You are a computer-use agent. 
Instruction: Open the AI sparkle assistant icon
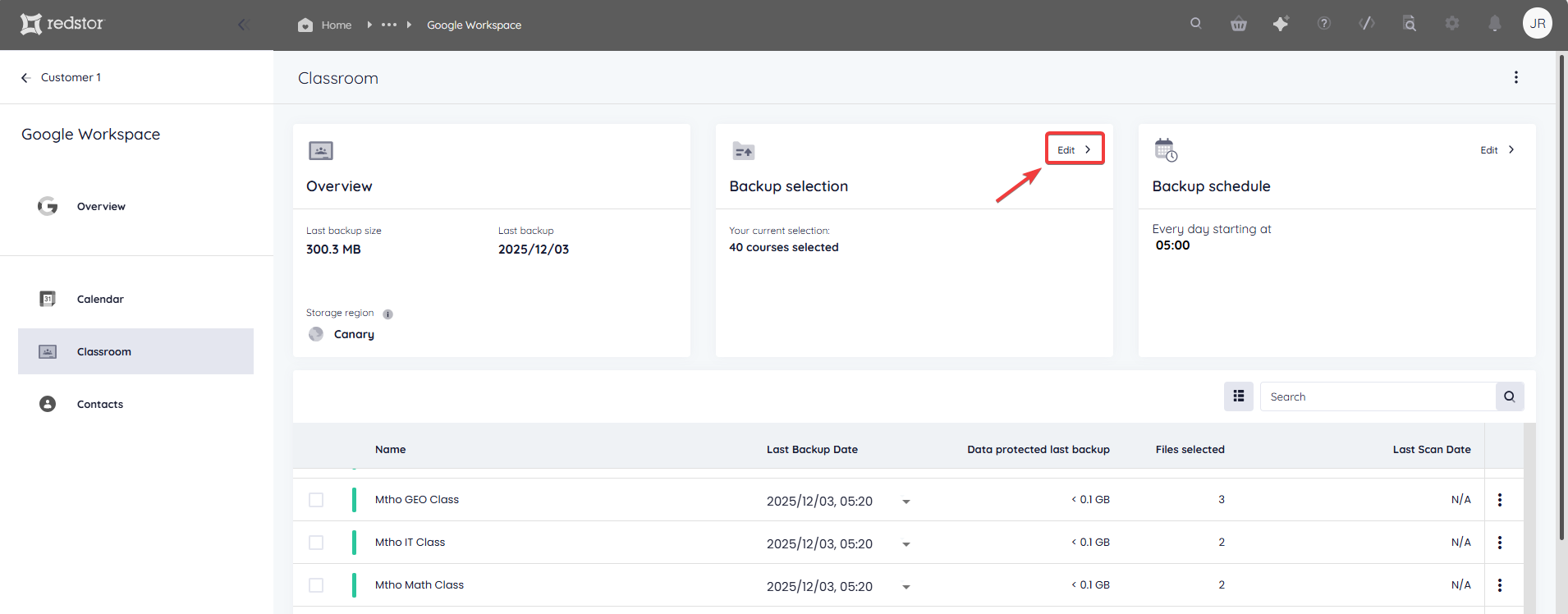point(1281,24)
